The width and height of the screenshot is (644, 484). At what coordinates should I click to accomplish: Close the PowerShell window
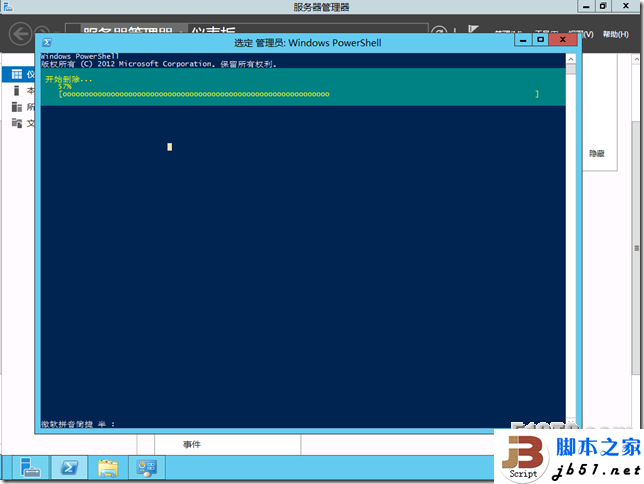click(x=563, y=40)
